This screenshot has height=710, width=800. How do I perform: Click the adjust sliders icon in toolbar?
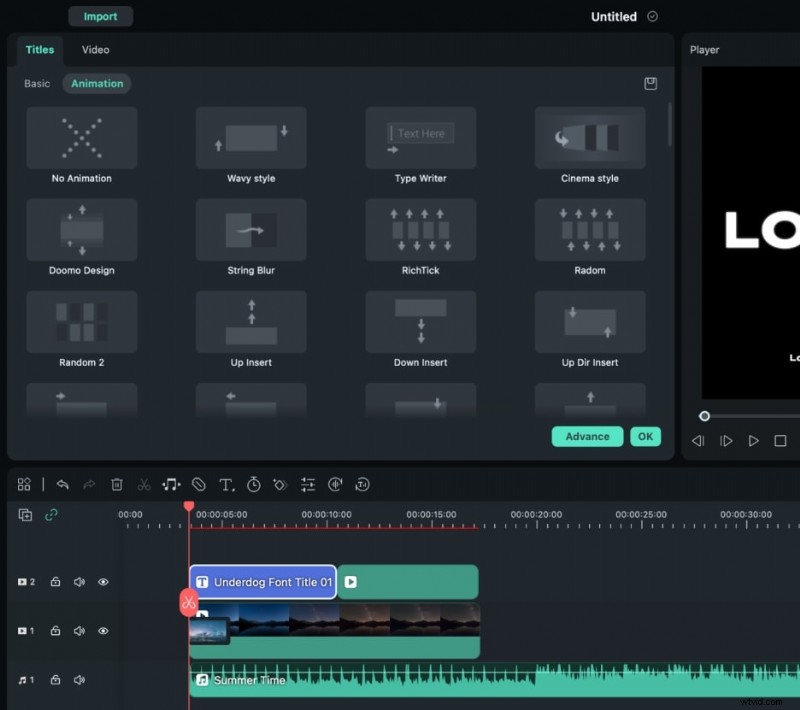pos(308,484)
